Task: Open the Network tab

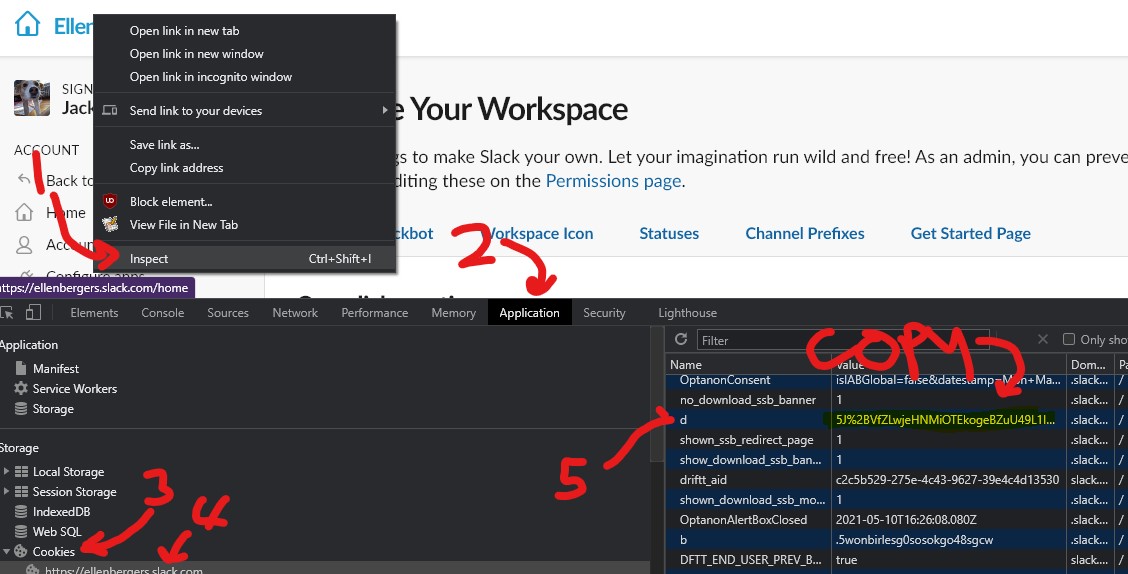Action: click(x=295, y=313)
